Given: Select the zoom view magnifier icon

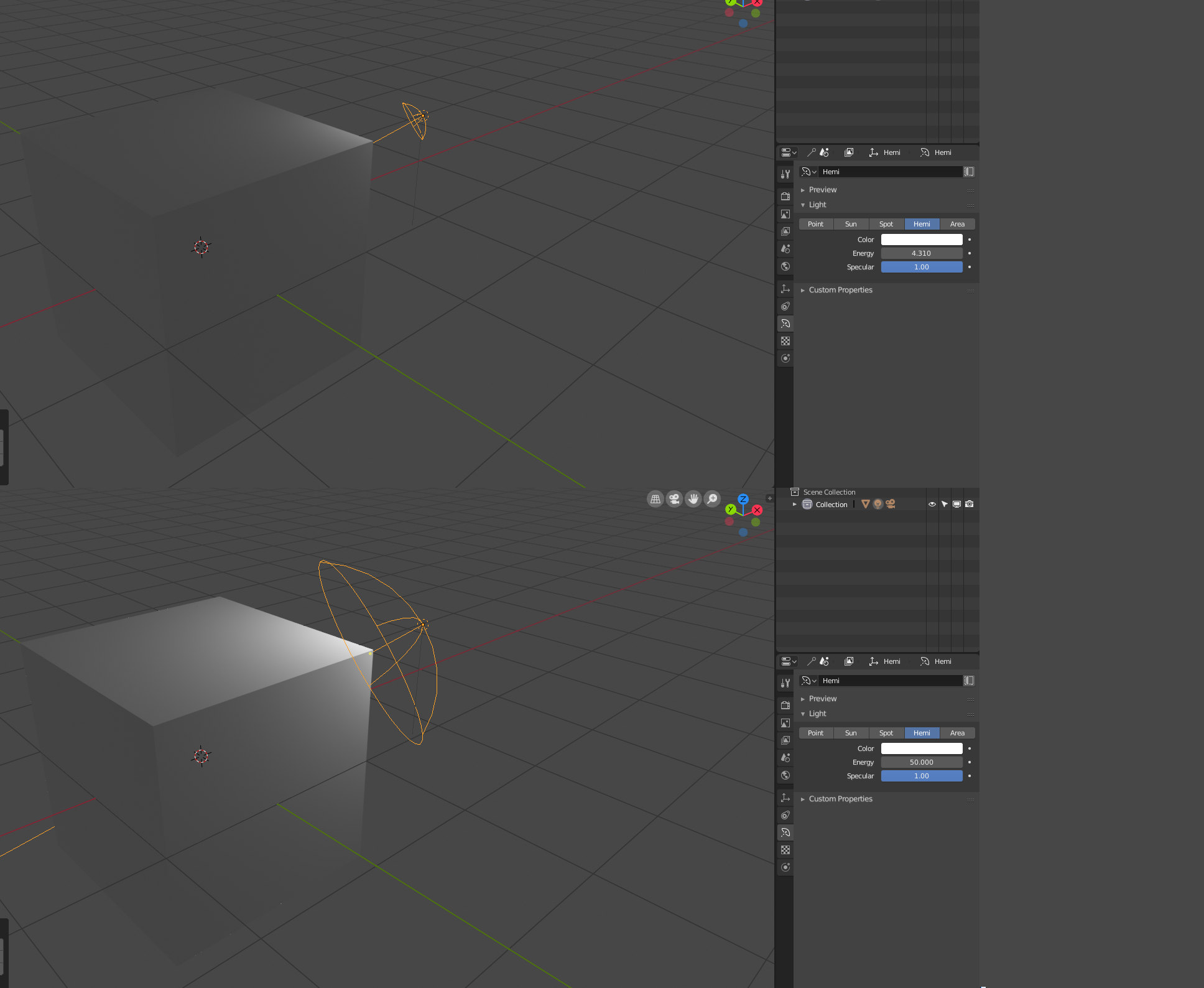Looking at the screenshot, I should (712, 499).
